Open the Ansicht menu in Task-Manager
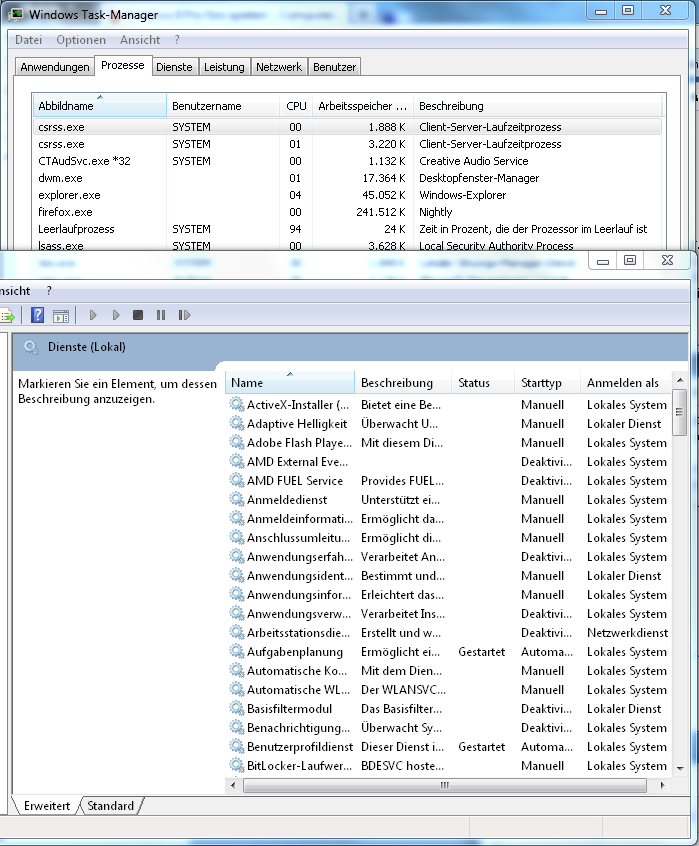 click(x=140, y=40)
